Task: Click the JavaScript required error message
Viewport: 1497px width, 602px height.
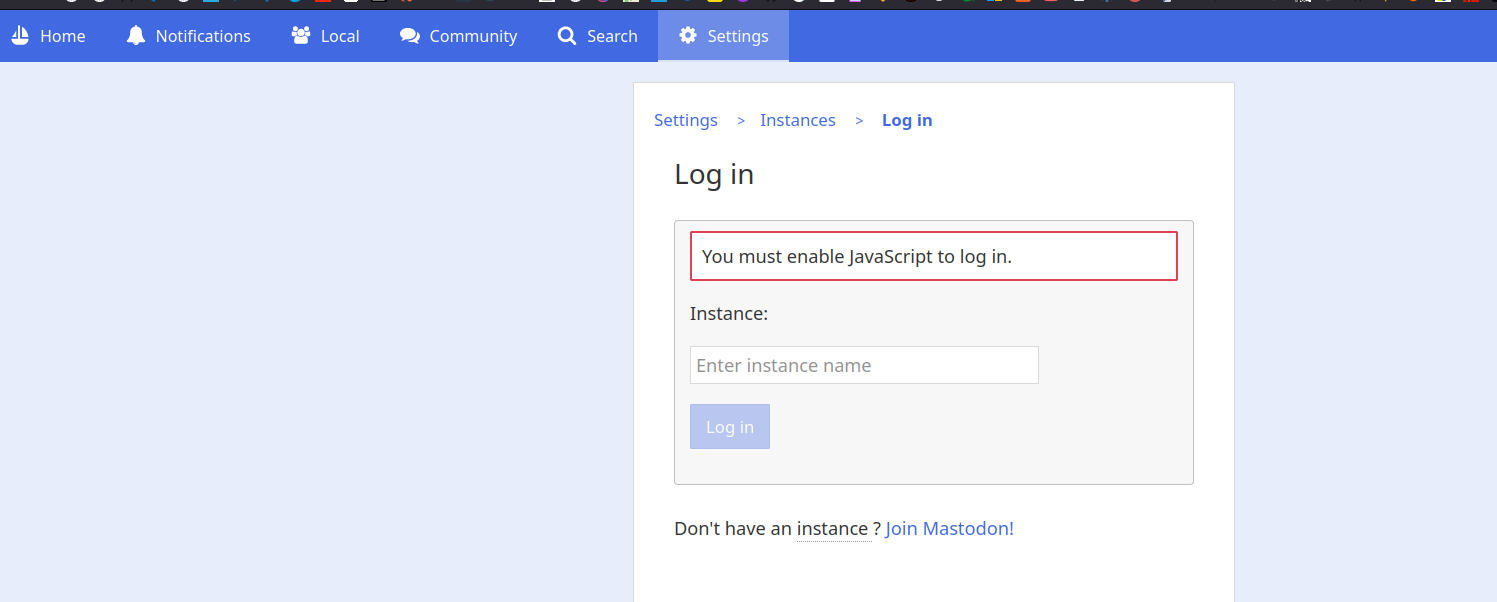Action: pyautogui.click(x=934, y=256)
